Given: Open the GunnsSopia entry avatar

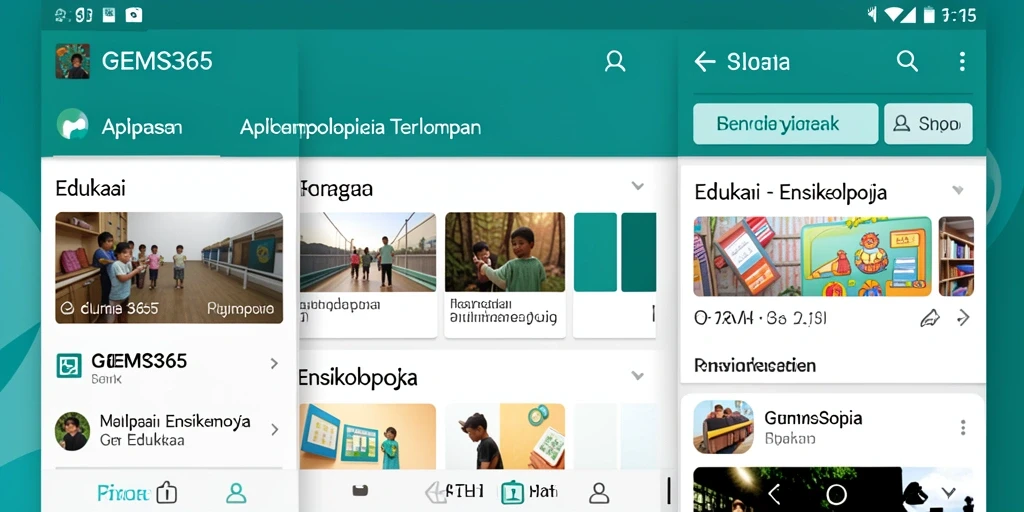Looking at the screenshot, I should [x=723, y=427].
